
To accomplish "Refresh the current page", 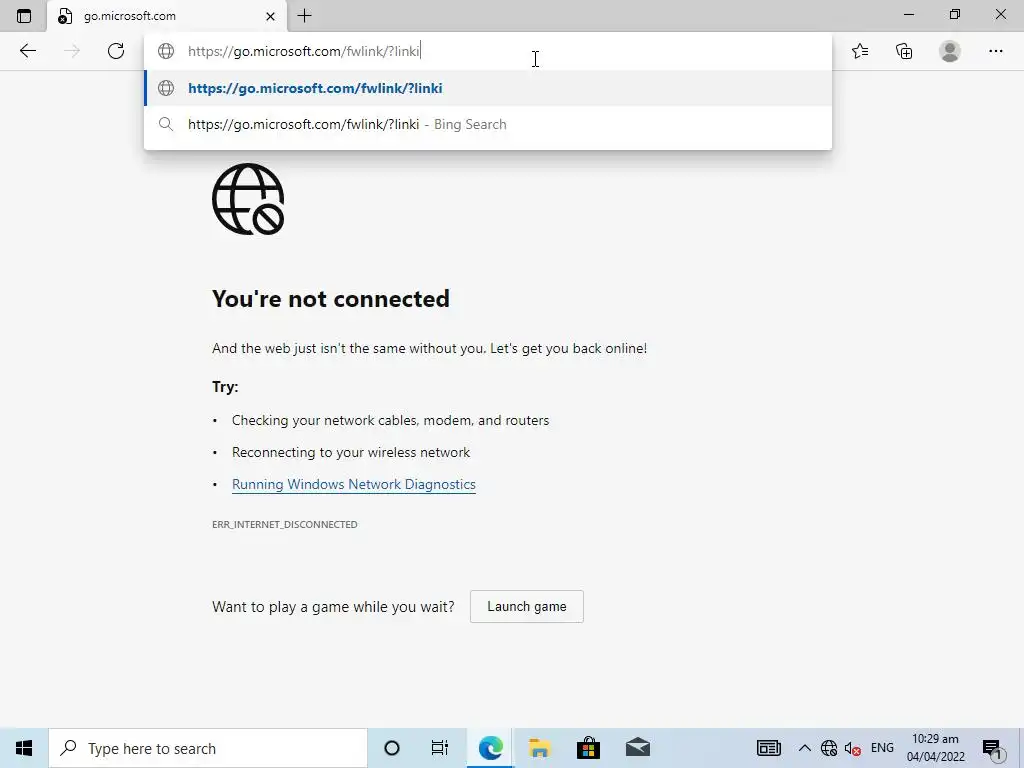I will pyautogui.click(x=116, y=51).
